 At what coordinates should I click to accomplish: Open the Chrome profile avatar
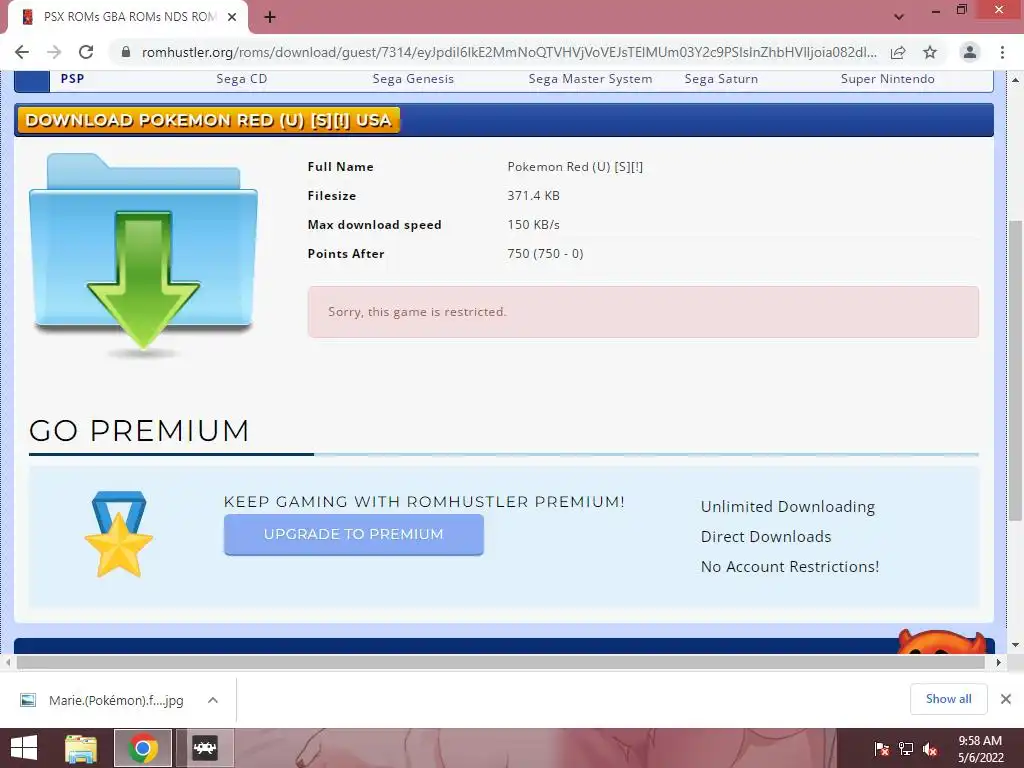[x=970, y=52]
